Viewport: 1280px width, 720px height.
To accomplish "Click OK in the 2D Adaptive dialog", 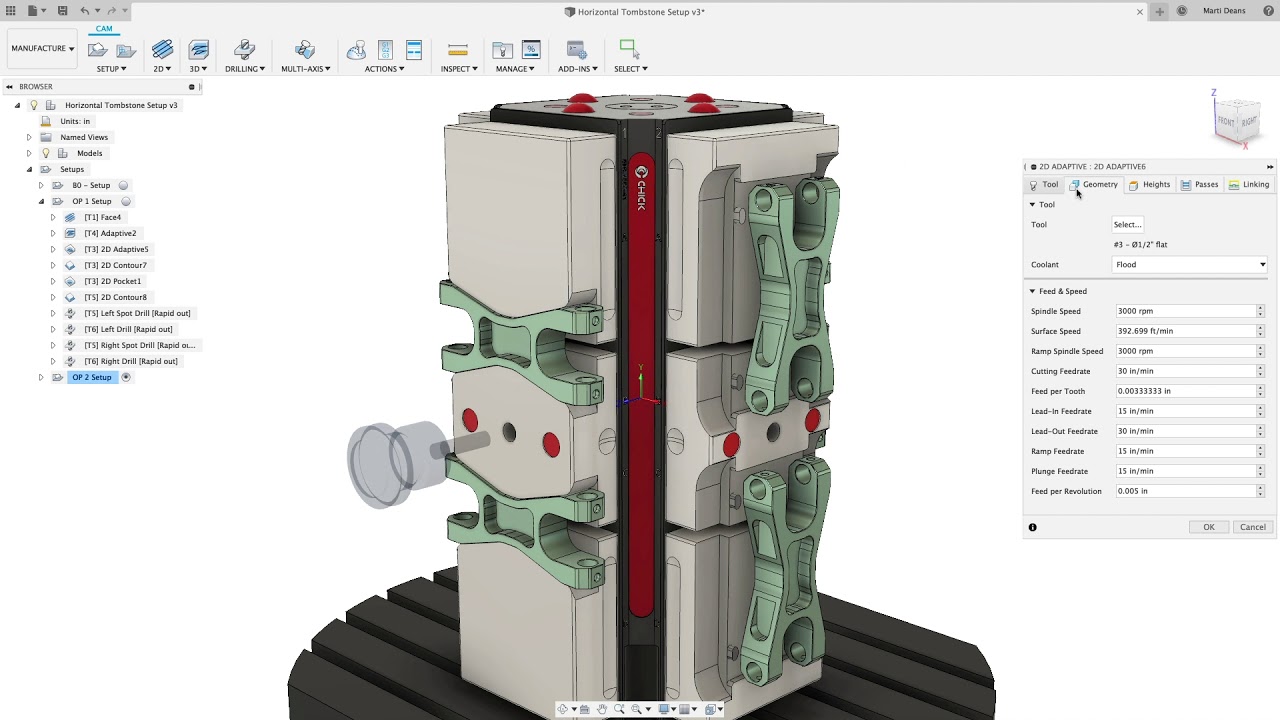I will point(1209,527).
